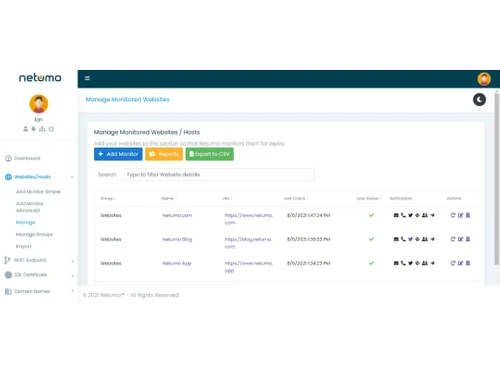500x375 pixels.
Task: Expand the REST Endpoint sidebar chevron
Action: 73,261
